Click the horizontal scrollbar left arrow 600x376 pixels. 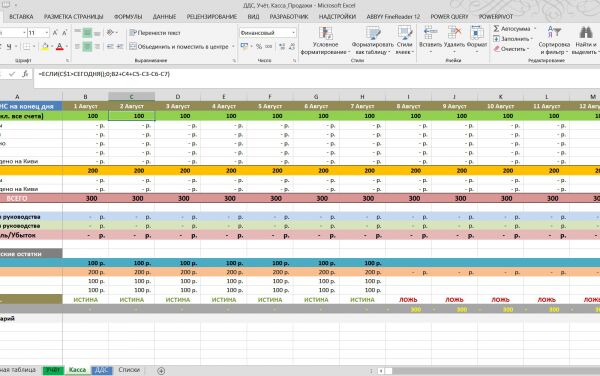(381, 371)
